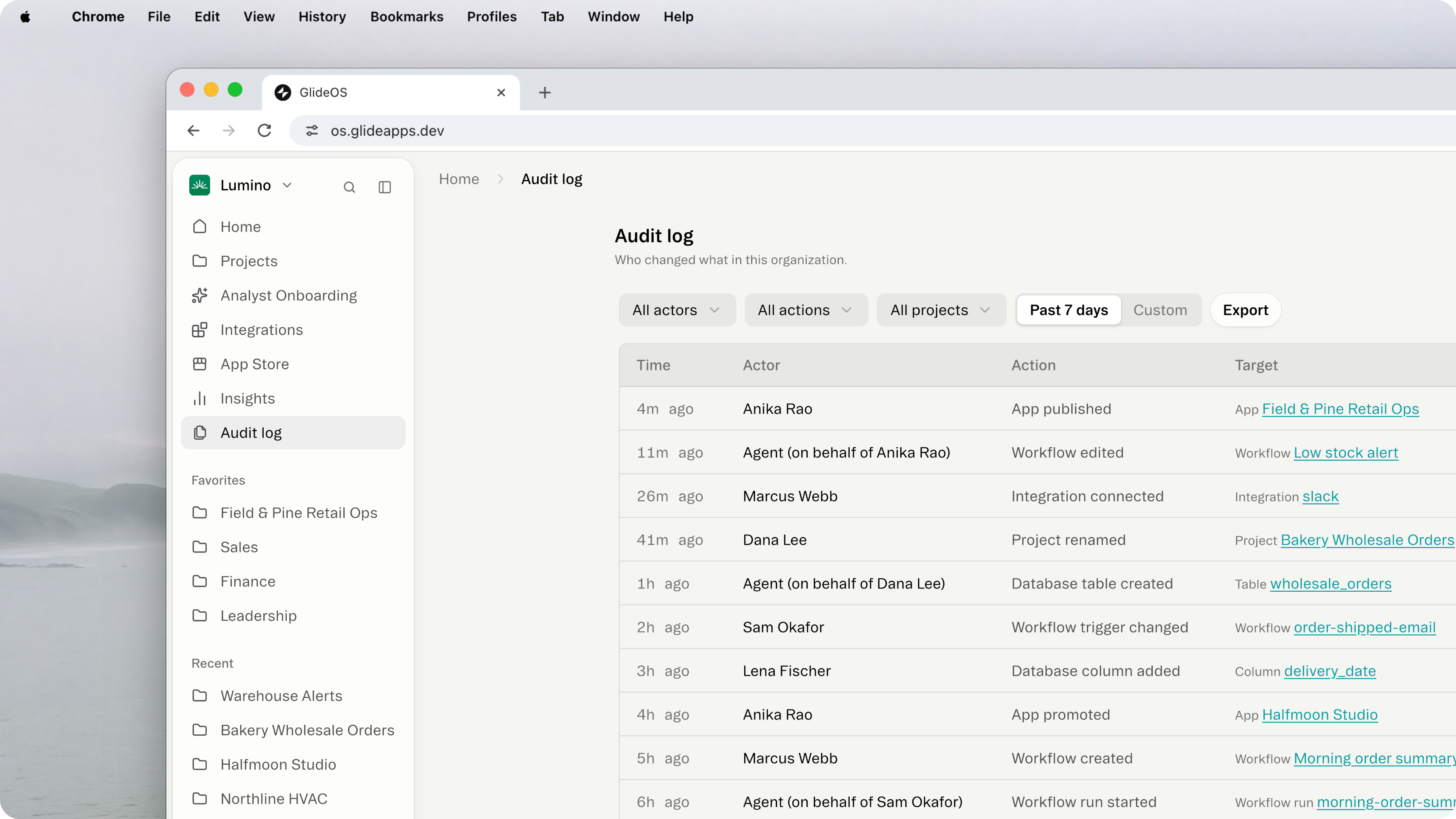Click the site info icon in address bar
1456x819 pixels.
tap(312, 131)
